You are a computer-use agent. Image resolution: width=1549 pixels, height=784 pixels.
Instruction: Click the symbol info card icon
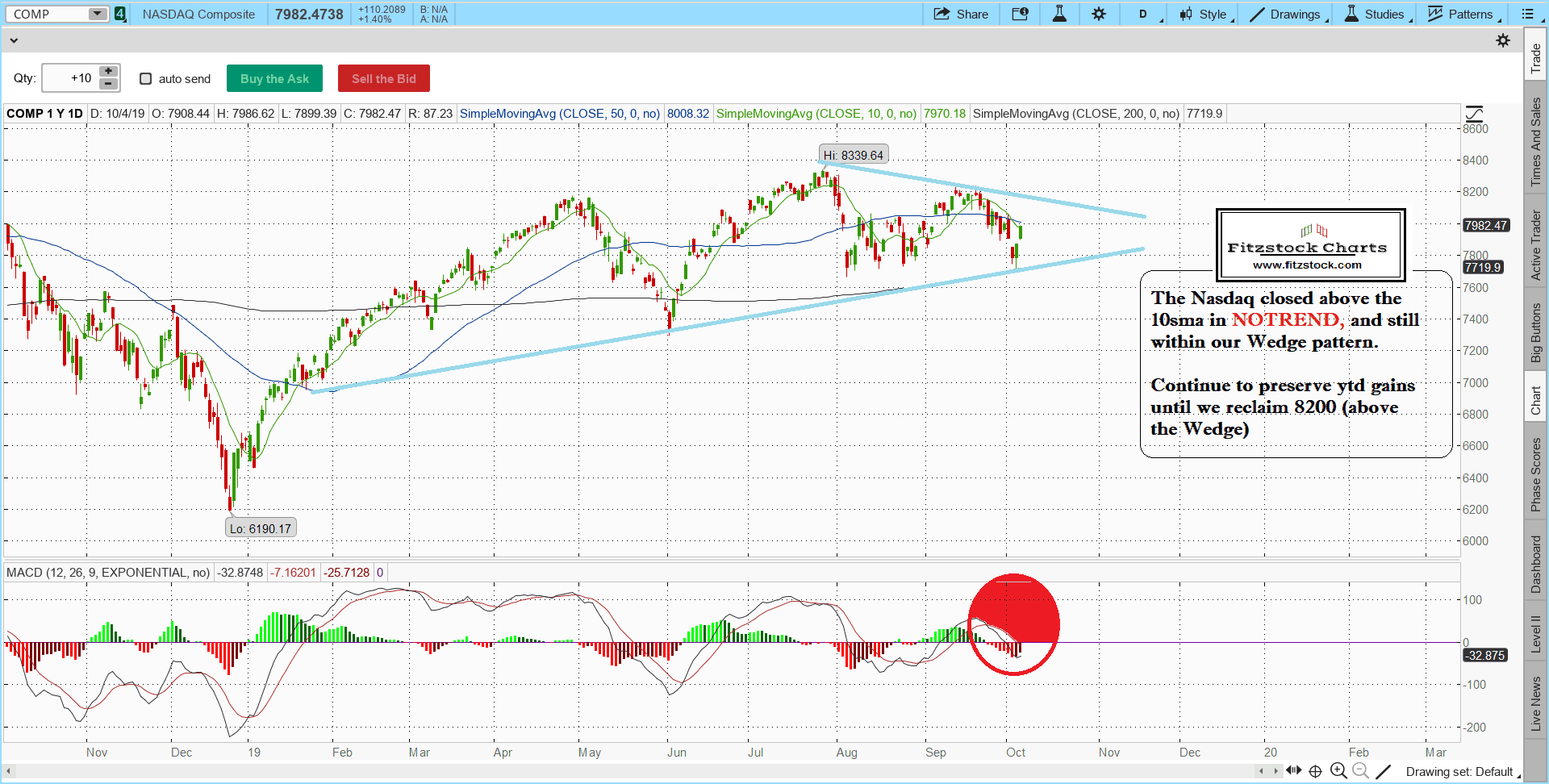(1020, 14)
